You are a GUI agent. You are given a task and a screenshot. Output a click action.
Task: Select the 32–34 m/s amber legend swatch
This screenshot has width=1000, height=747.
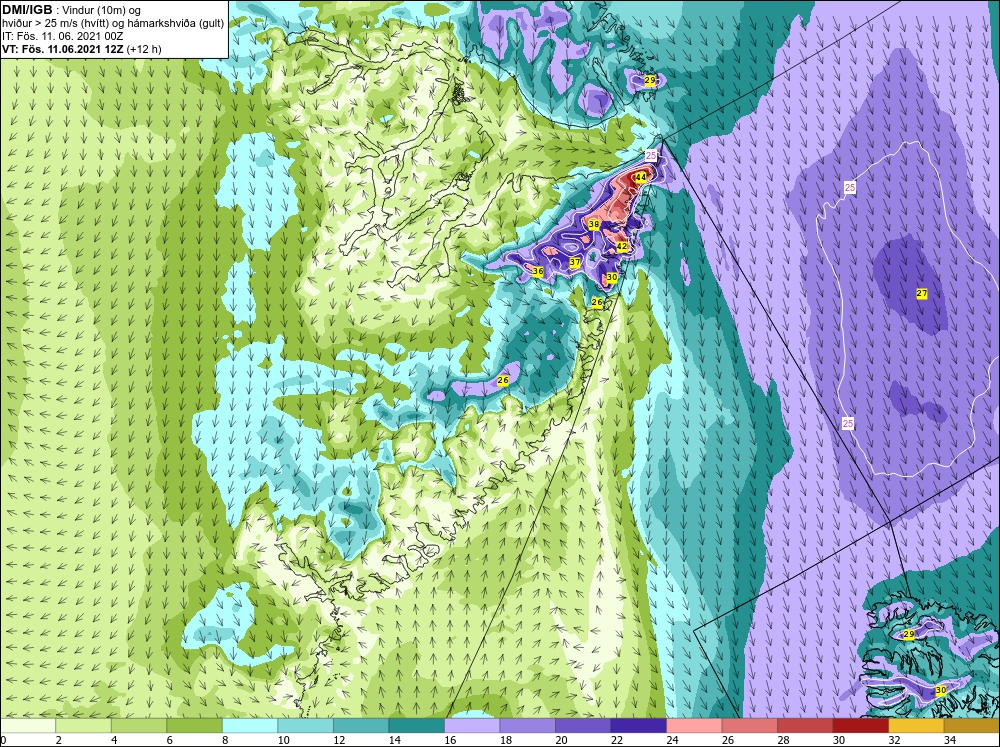[x=916, y=726]
